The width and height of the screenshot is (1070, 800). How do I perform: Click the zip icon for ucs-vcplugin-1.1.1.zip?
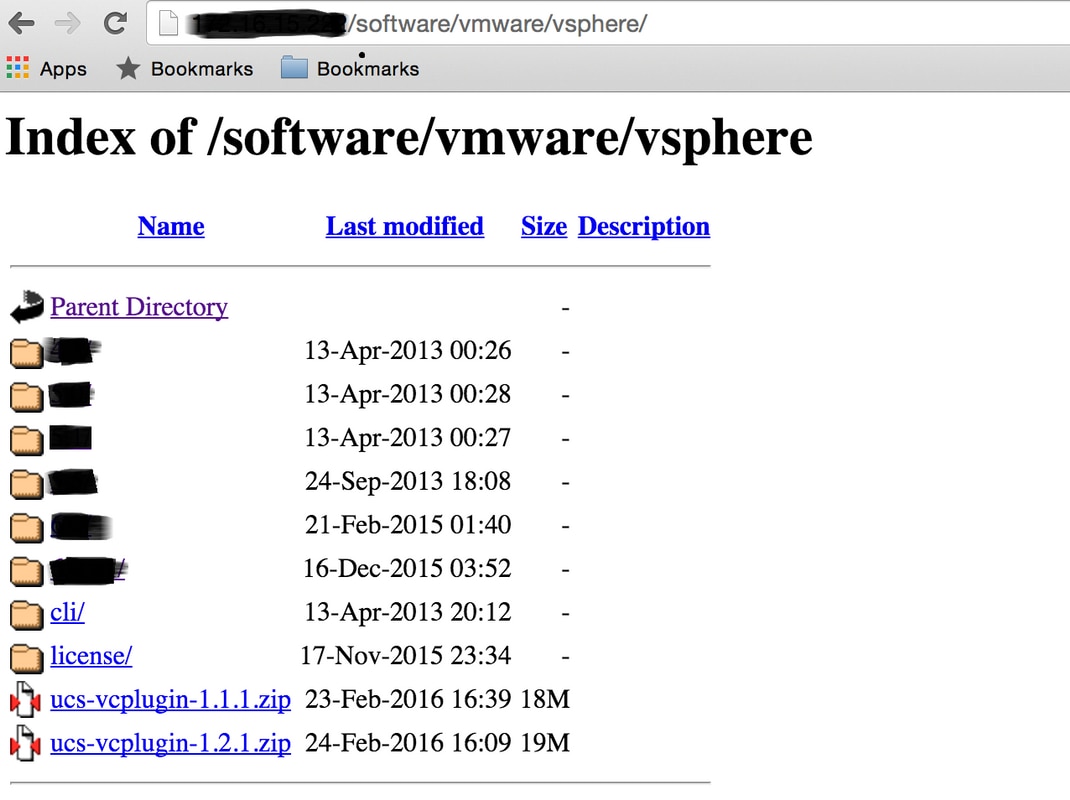coord(26,700)
